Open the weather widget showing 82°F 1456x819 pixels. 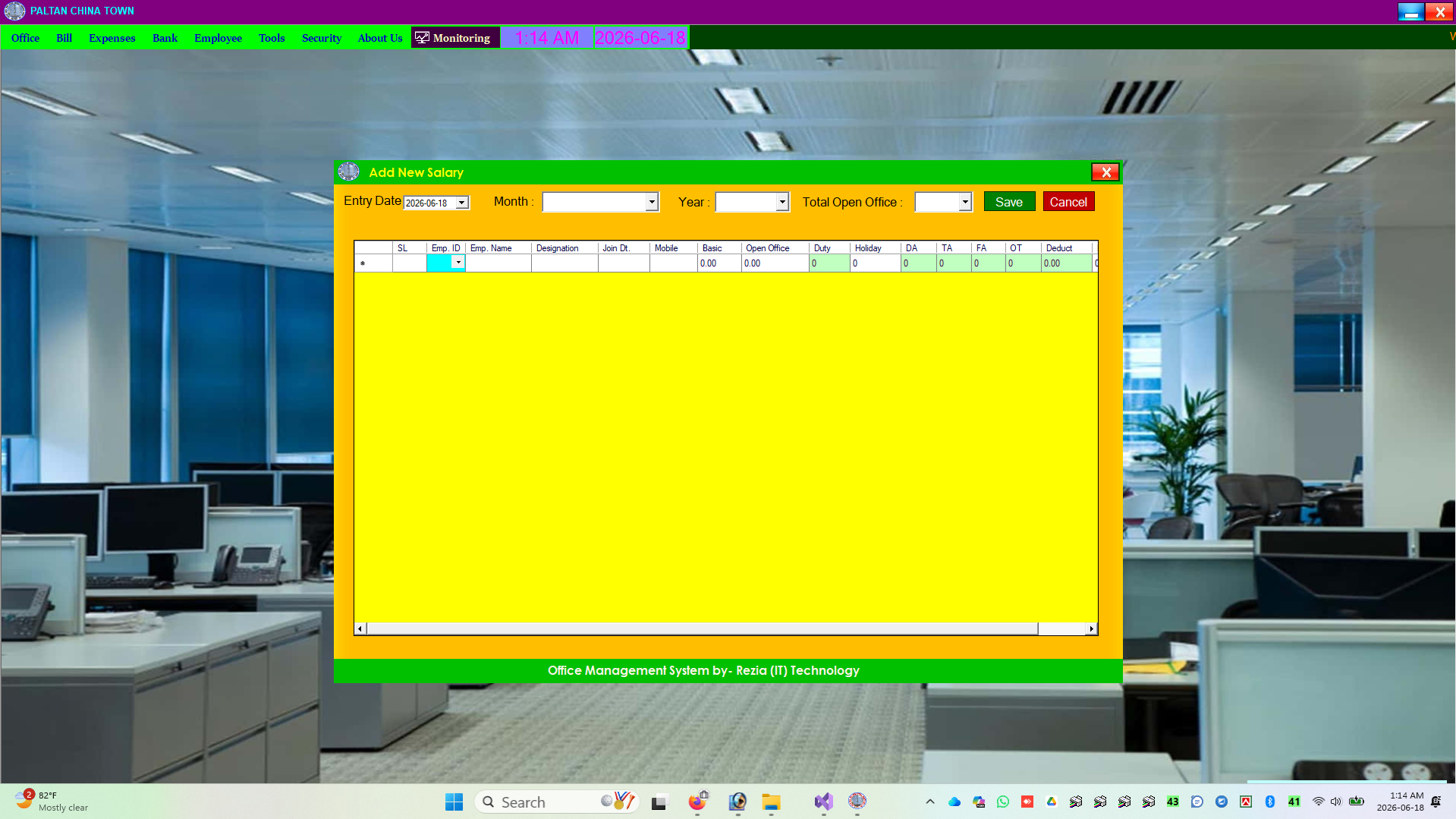coord(53,802)
